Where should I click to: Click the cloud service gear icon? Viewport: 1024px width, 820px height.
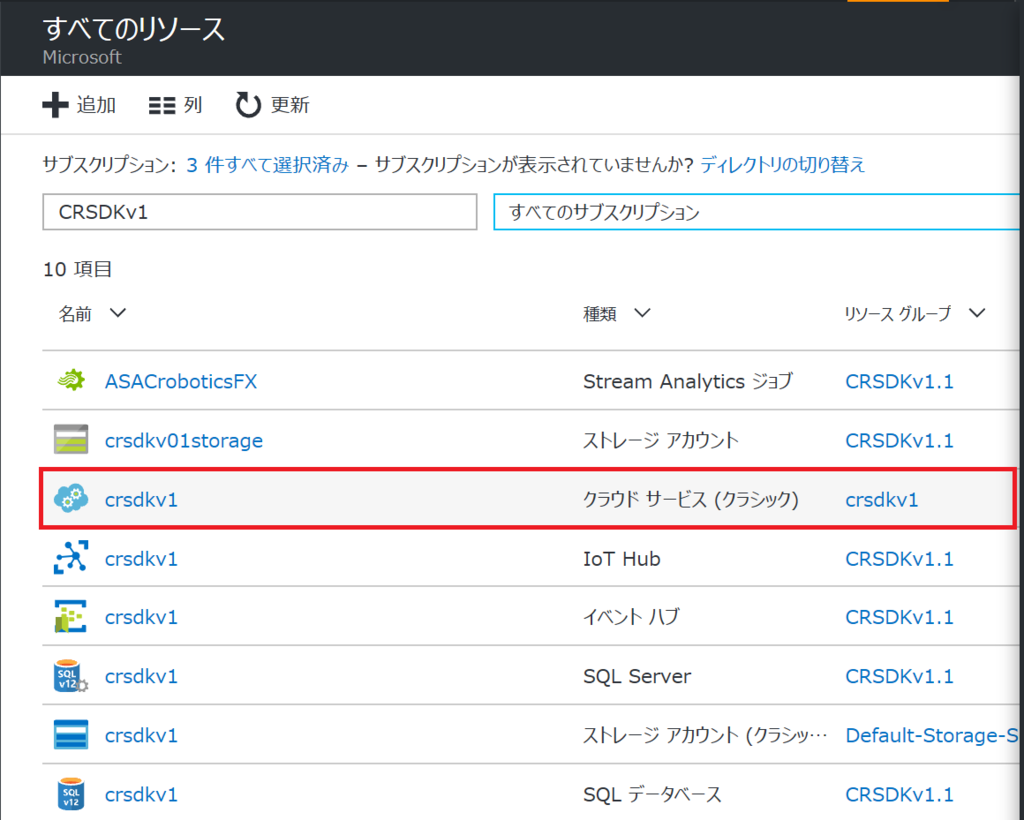click(71, 499)
